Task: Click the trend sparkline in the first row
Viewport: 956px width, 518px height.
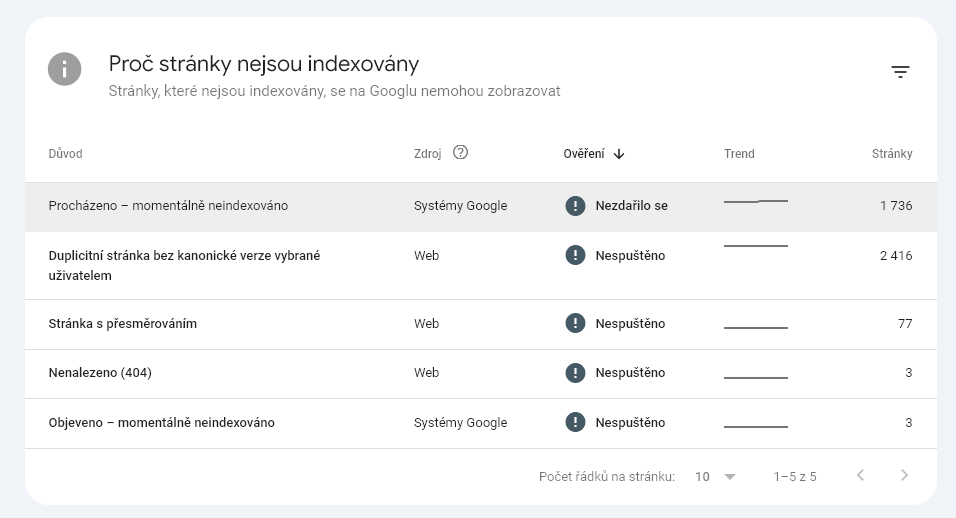Action: pos(755,202)
